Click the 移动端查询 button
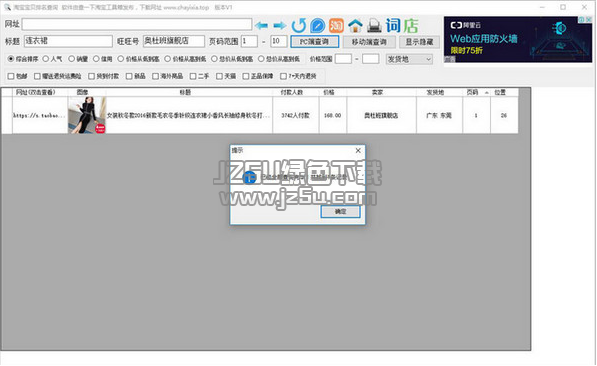Viewport: 597px width, 366px height. tap(369, 42)
